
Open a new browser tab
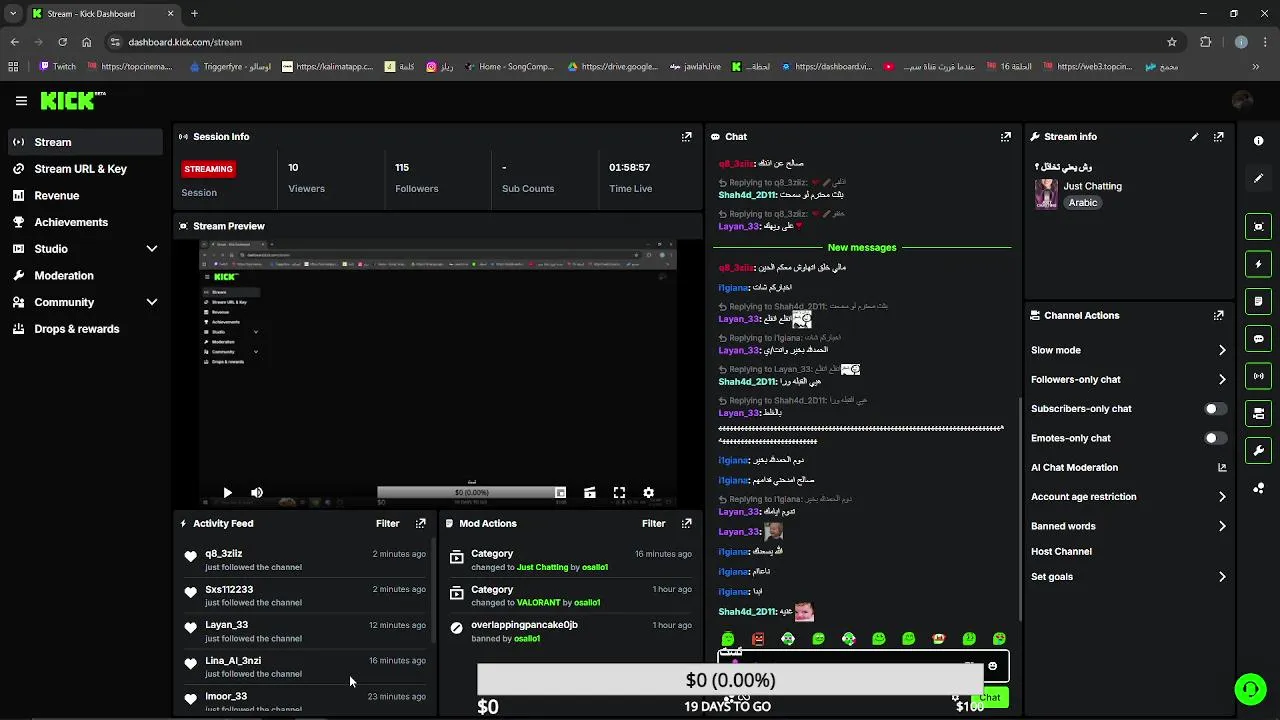[194, 14]
